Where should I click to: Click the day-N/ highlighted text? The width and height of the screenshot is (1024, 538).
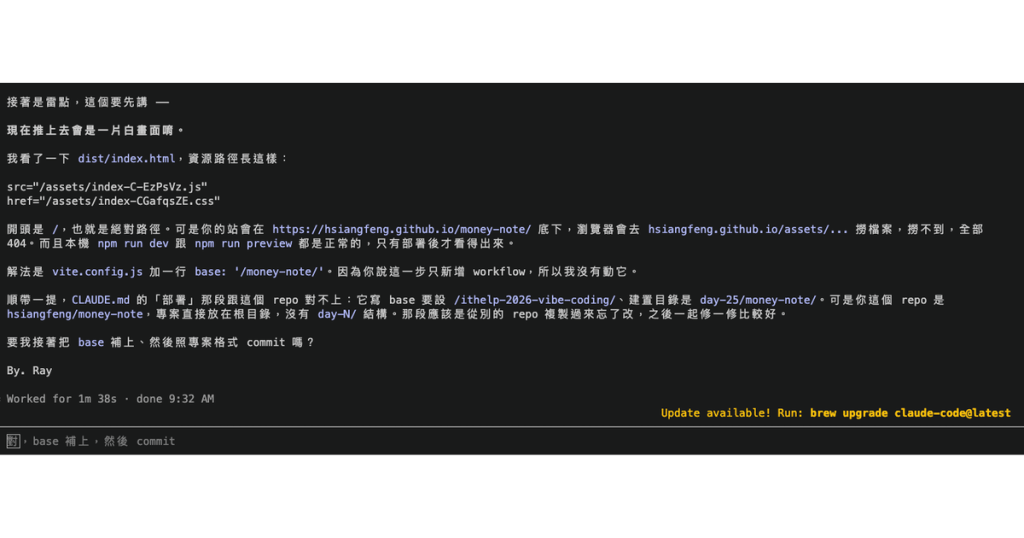[x=336, y=314]
